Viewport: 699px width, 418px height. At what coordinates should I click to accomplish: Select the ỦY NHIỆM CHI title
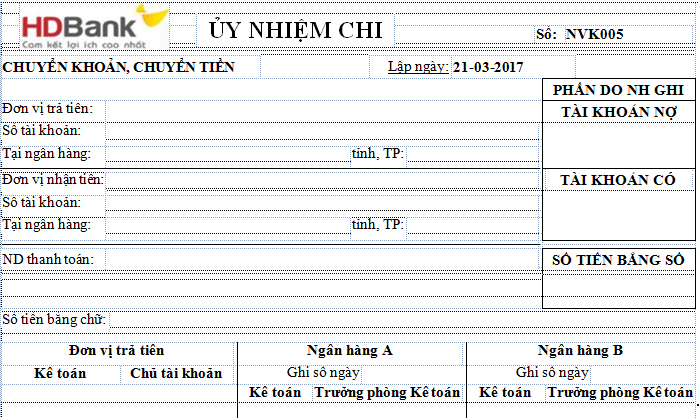(x=296, y=31)
